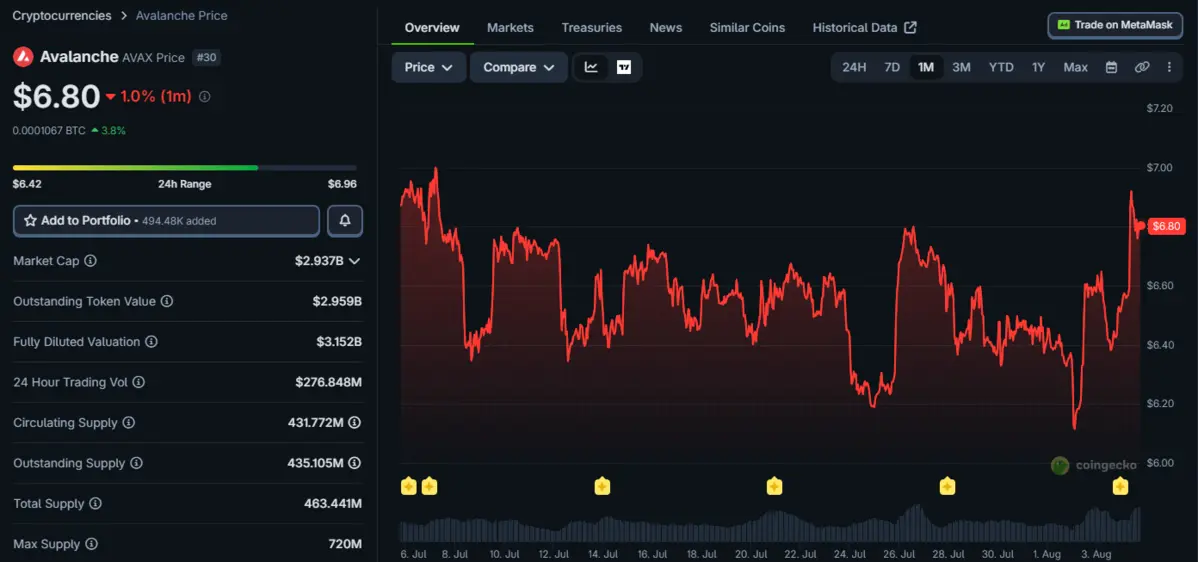Select the 1M time range

926,67
